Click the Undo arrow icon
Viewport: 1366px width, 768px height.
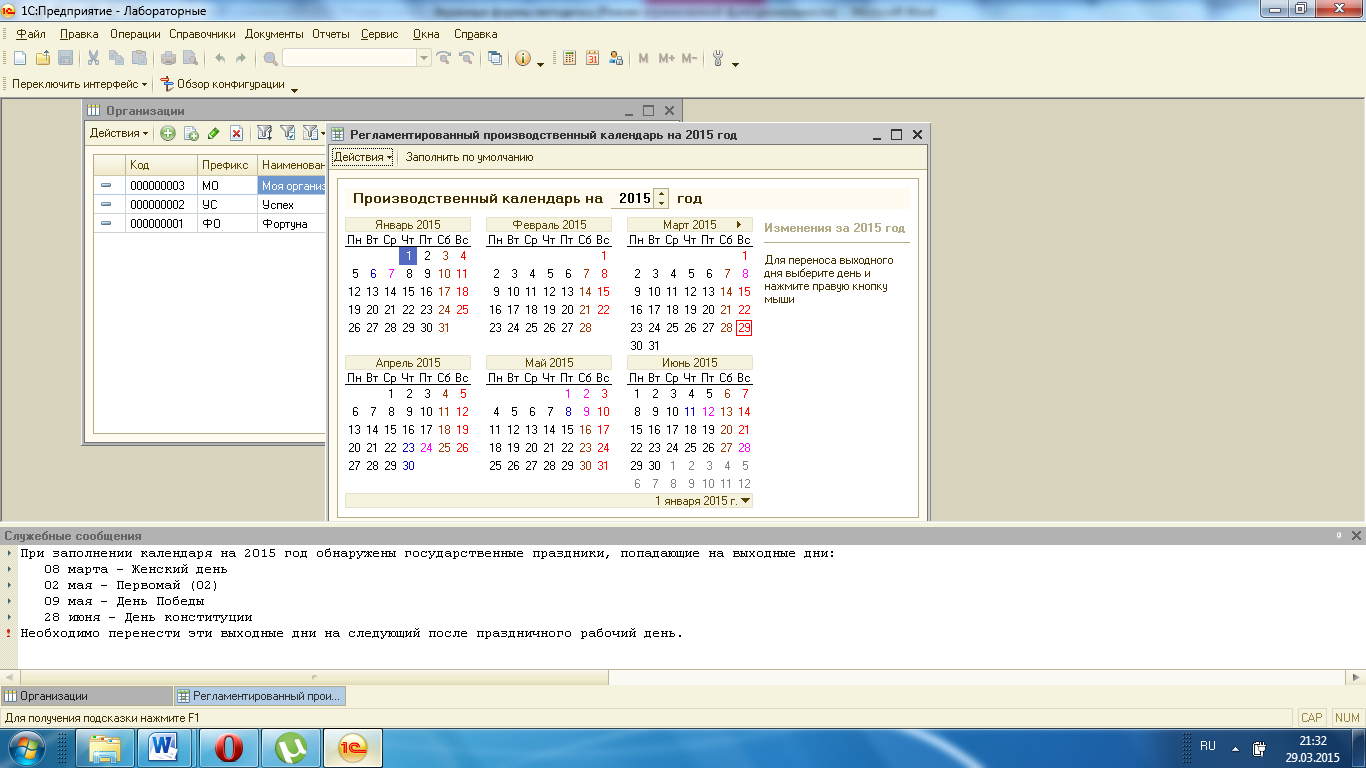coord(219,58)
